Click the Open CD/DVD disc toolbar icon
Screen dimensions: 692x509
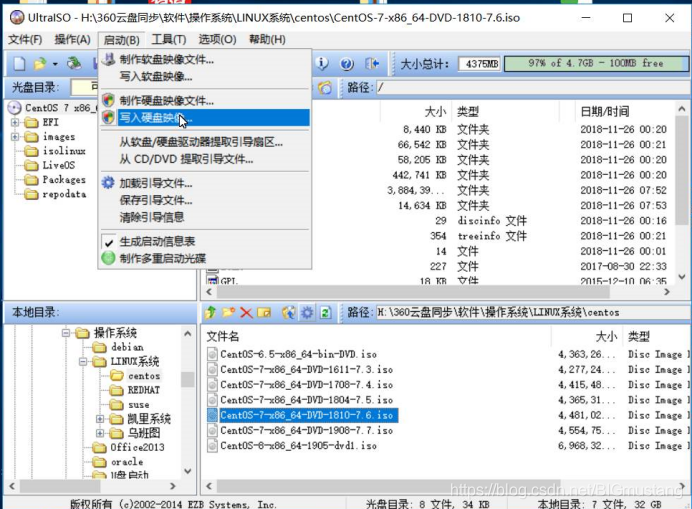(x=74, y=63)
